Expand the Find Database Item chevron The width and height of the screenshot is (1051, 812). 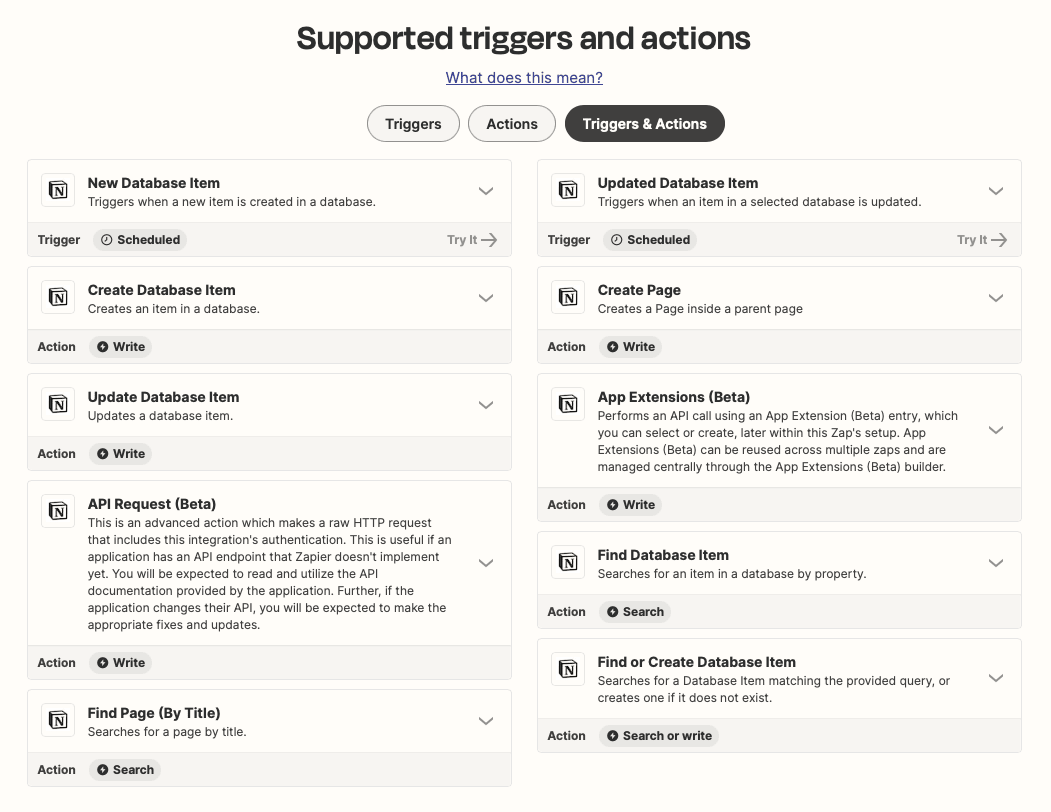[x=996, y=563]
